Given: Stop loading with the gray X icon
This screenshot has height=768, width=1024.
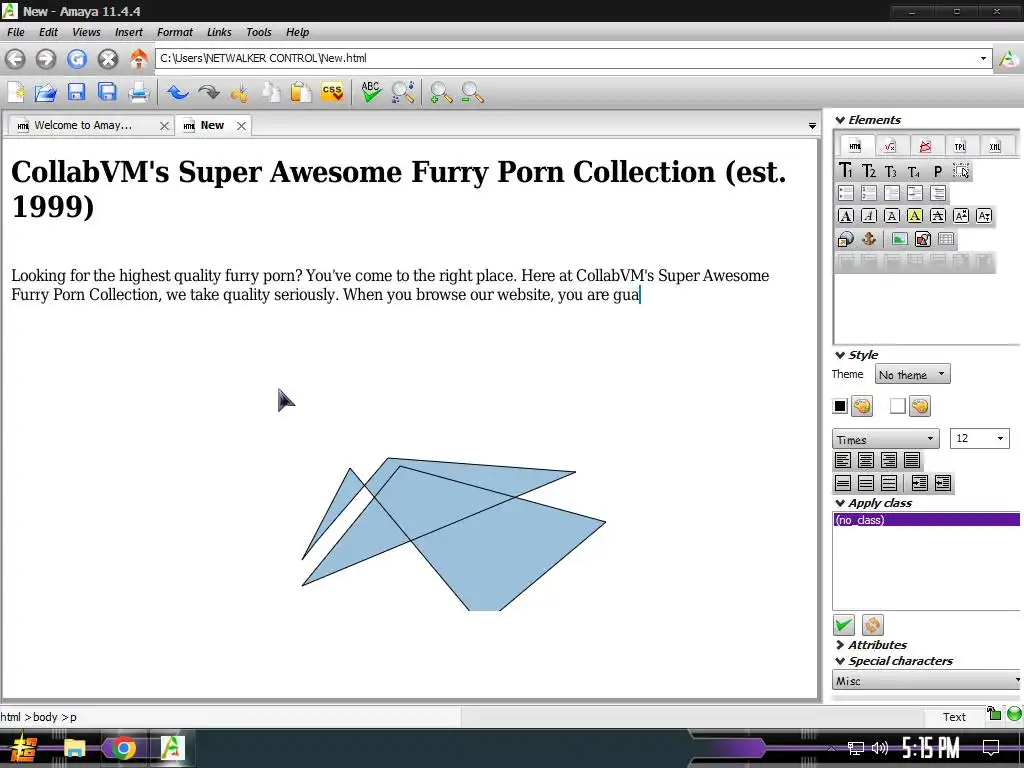Looking at the screenshot, I should (x=108, y=59).
